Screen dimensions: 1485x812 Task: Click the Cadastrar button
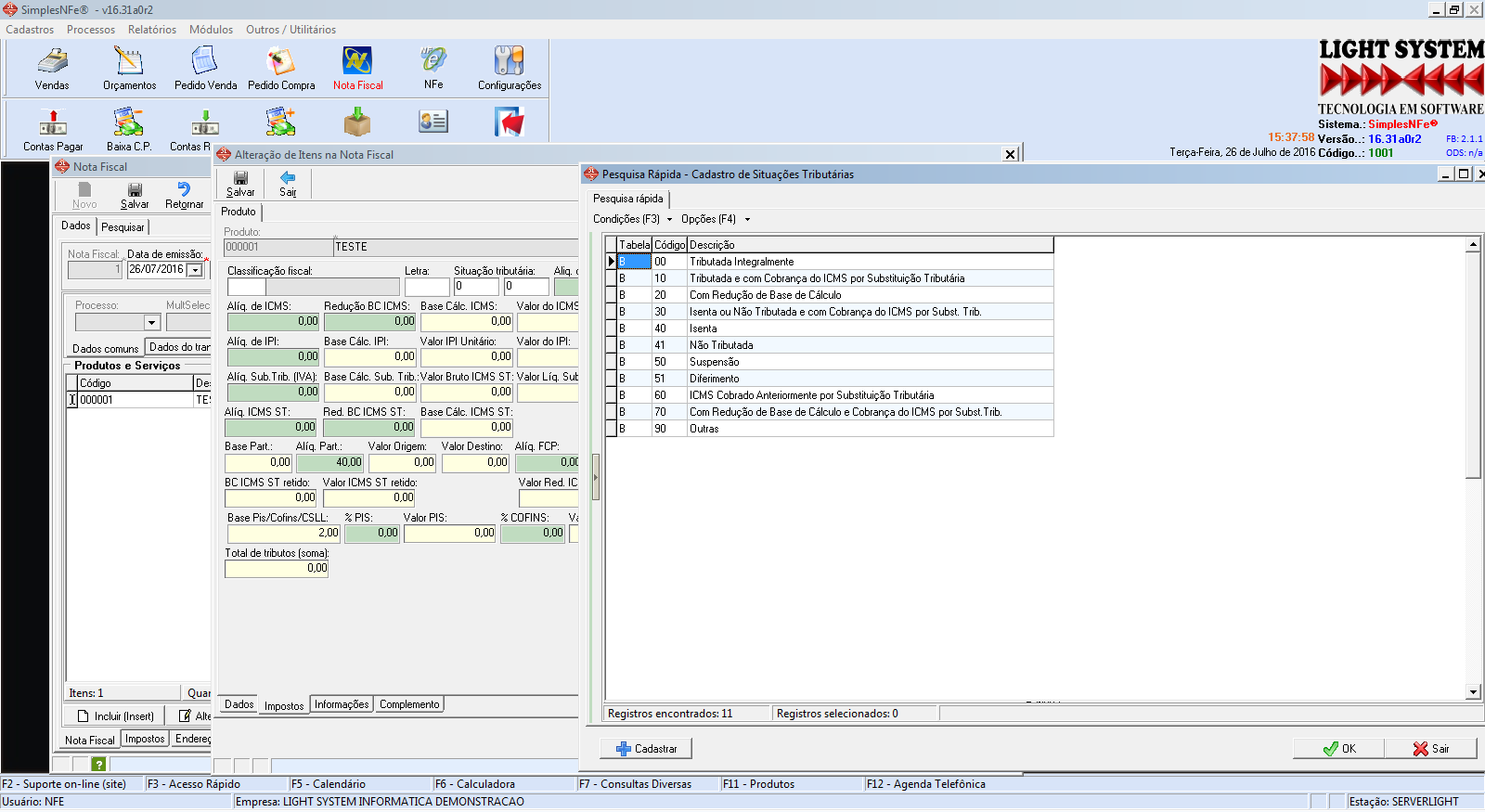click(646, 749)
